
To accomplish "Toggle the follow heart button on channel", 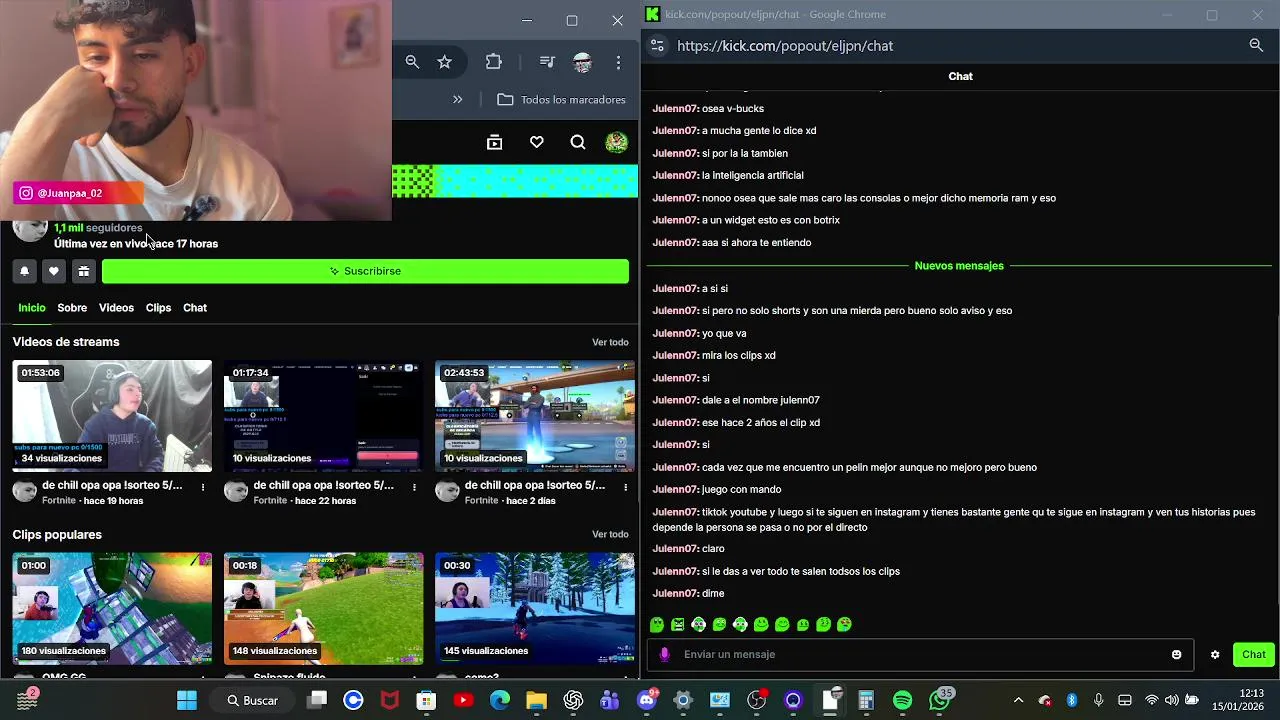I will click(x=54, y=271).
